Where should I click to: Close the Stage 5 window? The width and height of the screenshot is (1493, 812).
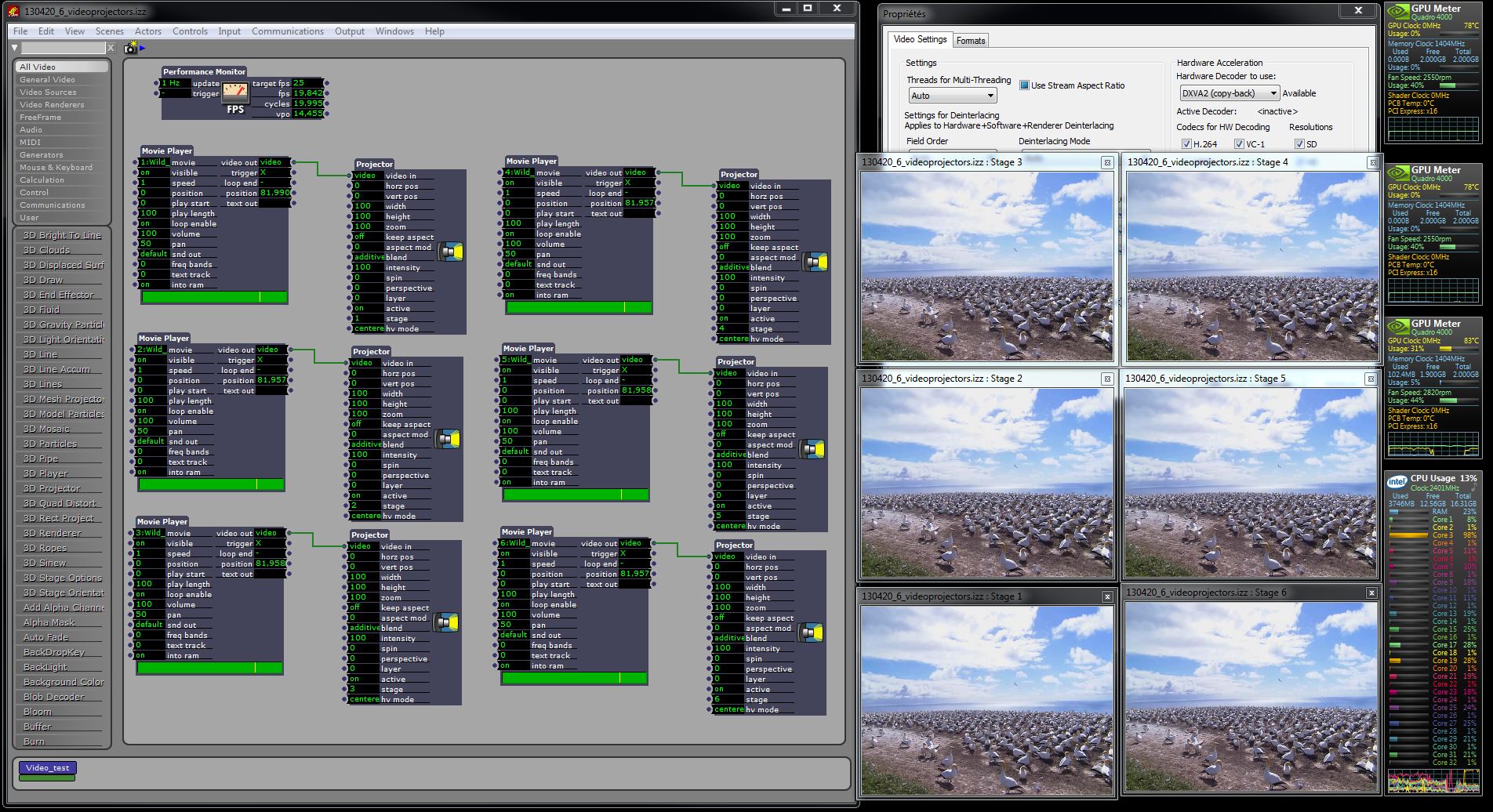1371,379
